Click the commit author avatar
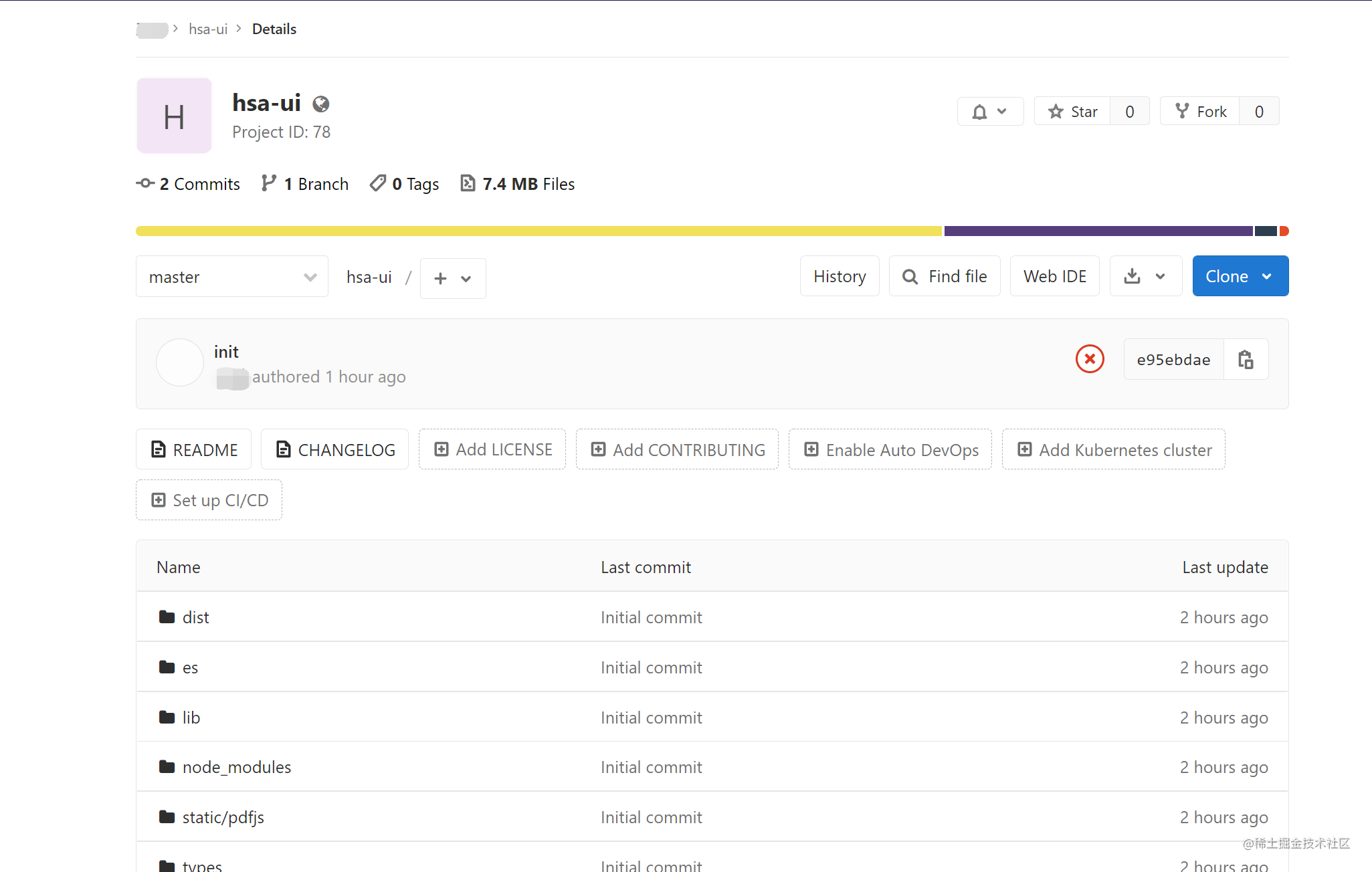Screen dimensions: 1372x872 point(180,362)
